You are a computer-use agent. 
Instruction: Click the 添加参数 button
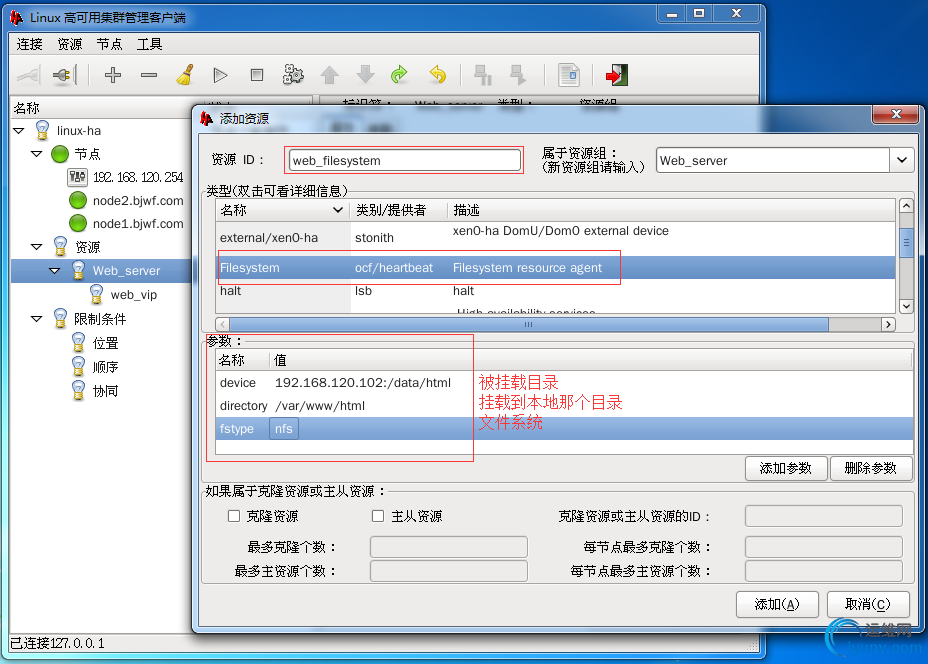tap(786, 468)
